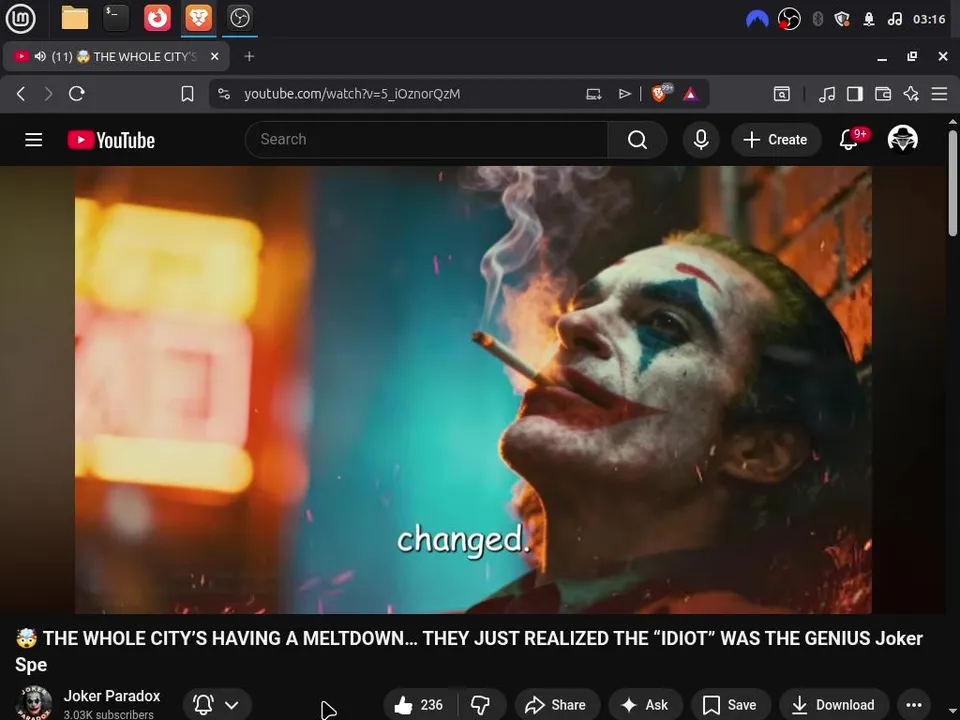Screen dimensions: 960x720
Task: Click the video title text
Action: click(468, 651)
